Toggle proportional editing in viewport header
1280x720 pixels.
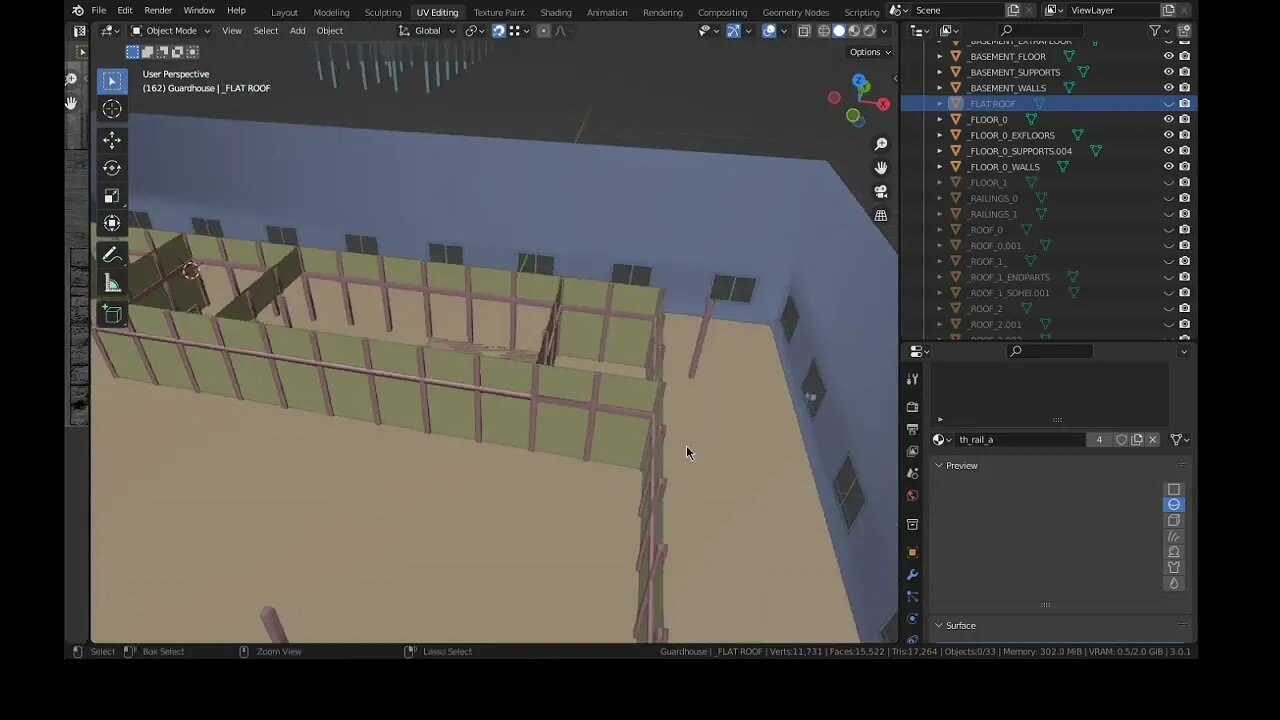click(x=544, y=31)
